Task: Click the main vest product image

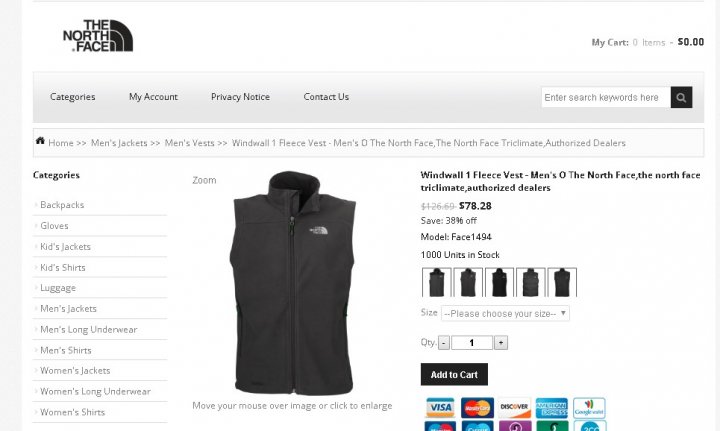Action: 292,283
